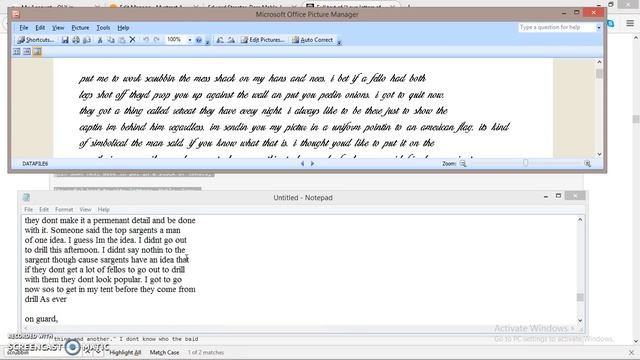
Task: Open the Picture menu
Action: 80,28
